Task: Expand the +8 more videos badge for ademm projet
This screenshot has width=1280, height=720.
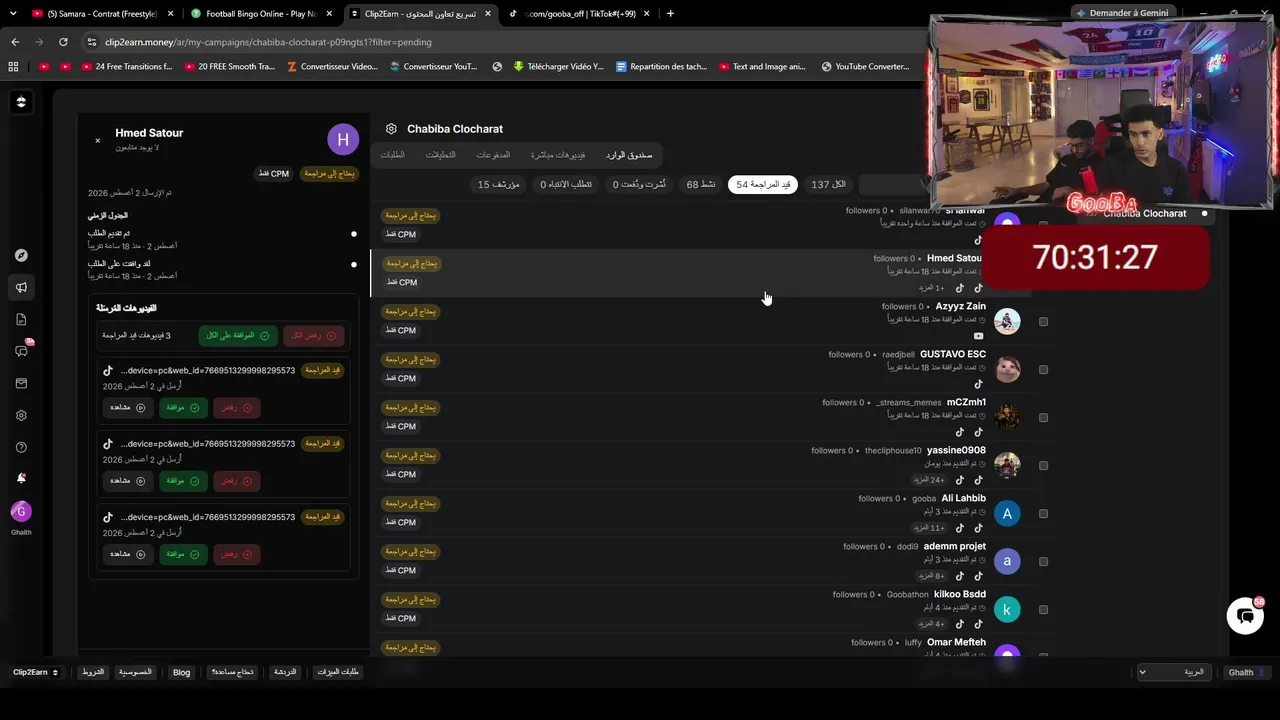Action: tap(931, 576)
